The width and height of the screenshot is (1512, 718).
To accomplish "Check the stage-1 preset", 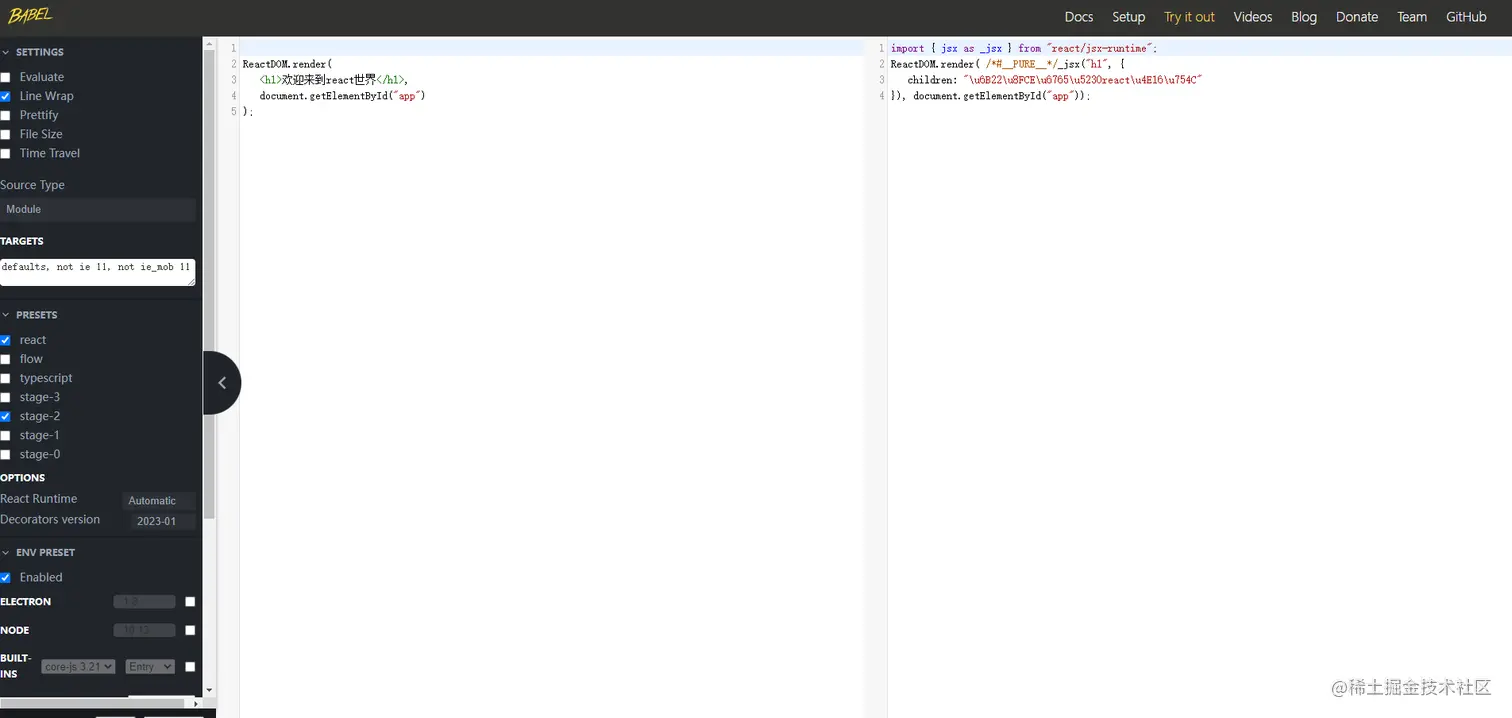I will click(x=6, y=435).
